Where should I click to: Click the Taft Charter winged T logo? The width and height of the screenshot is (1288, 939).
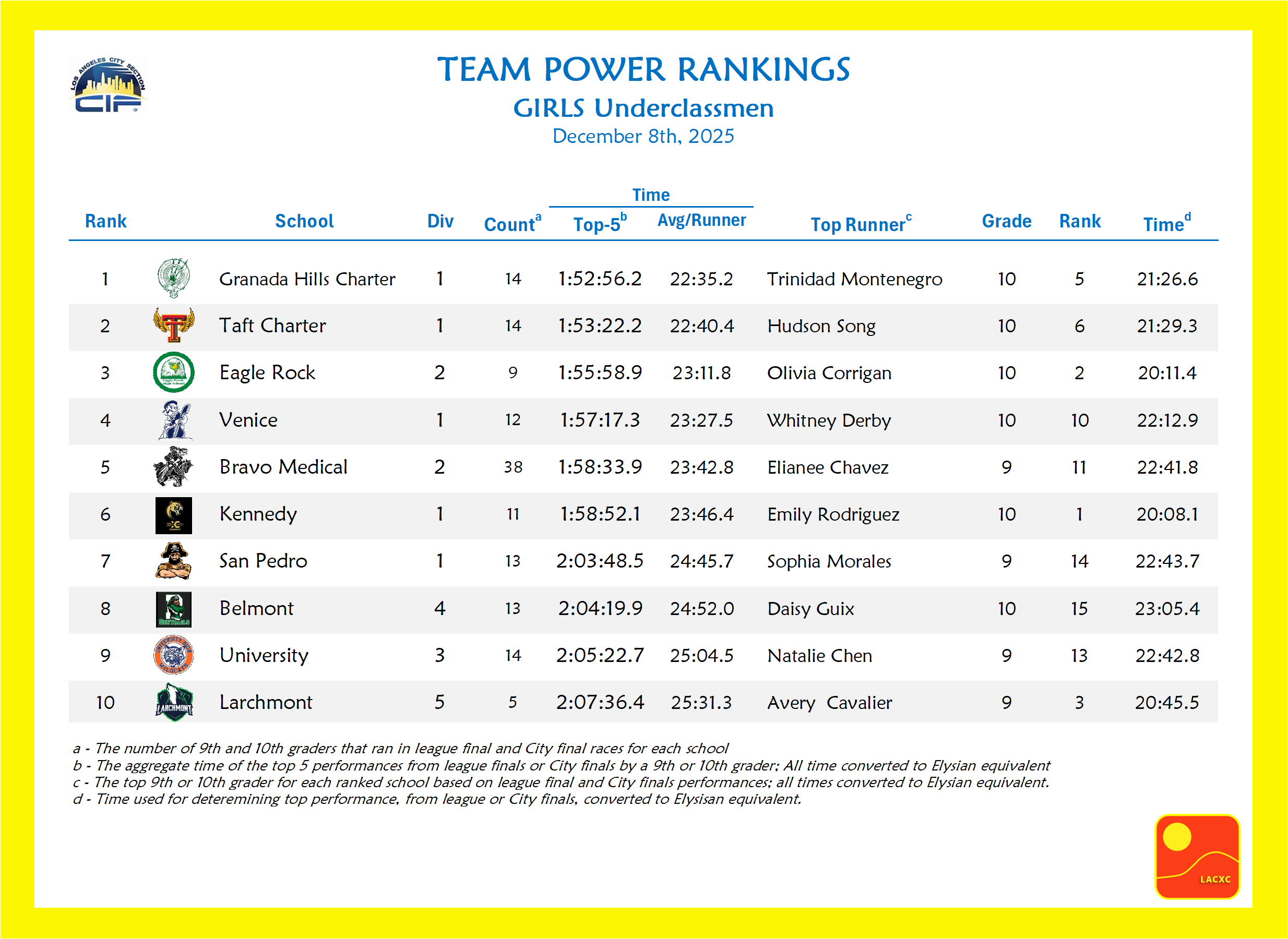173,325
